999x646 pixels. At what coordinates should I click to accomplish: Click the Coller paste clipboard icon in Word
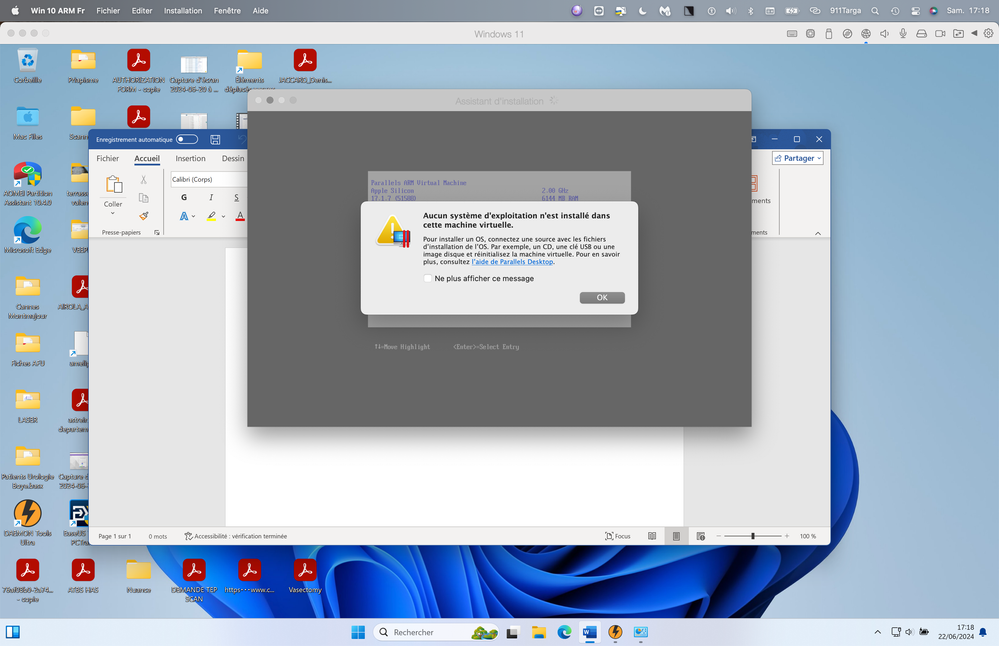coord(113,184)
